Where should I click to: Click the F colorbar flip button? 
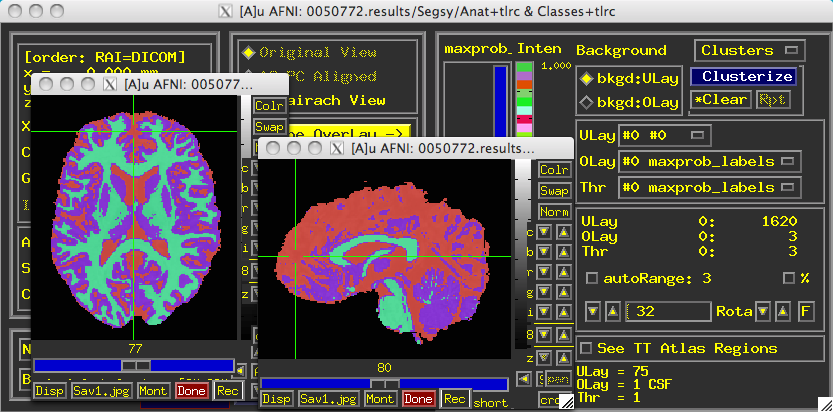(806, 311)
